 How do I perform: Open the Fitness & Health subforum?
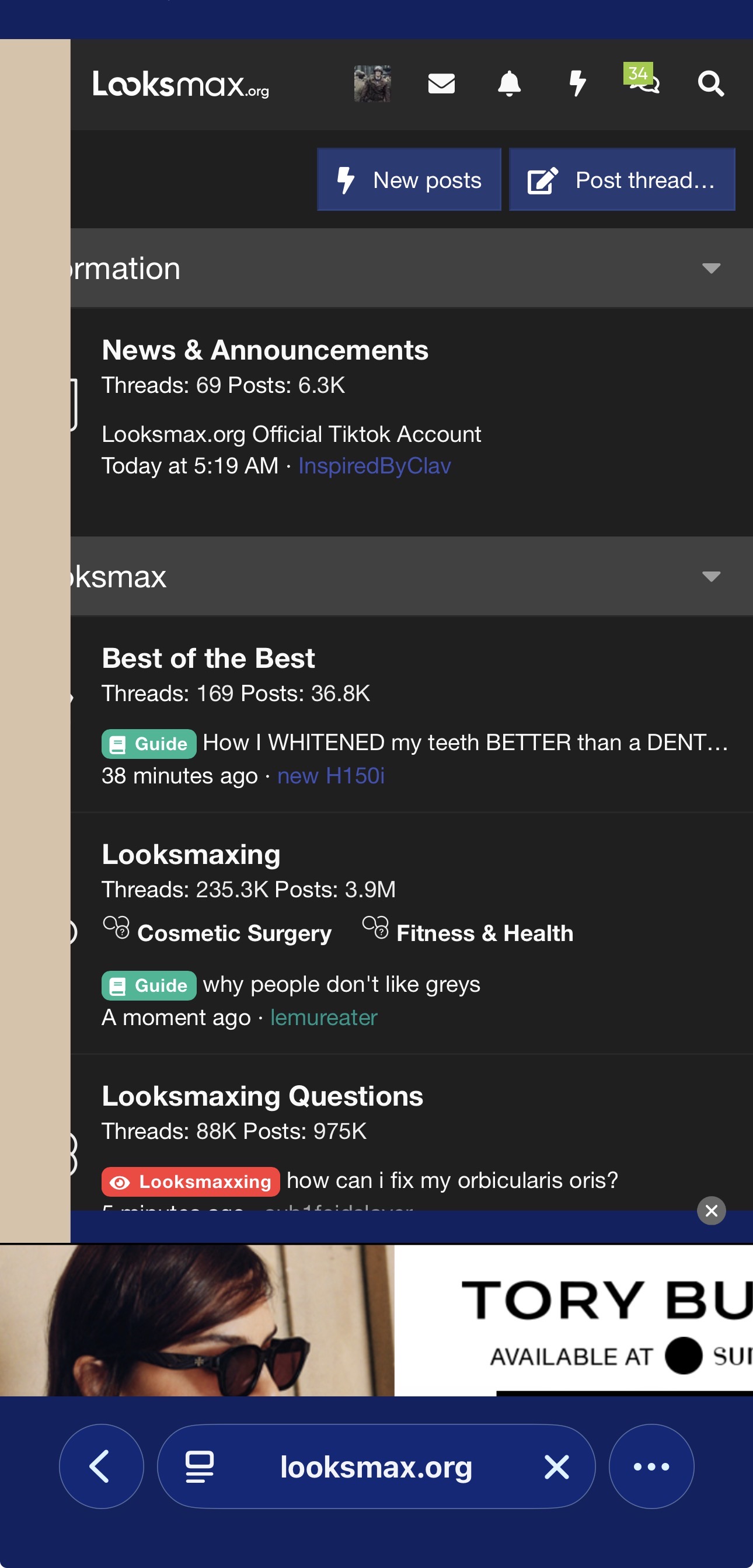(484, 933)
